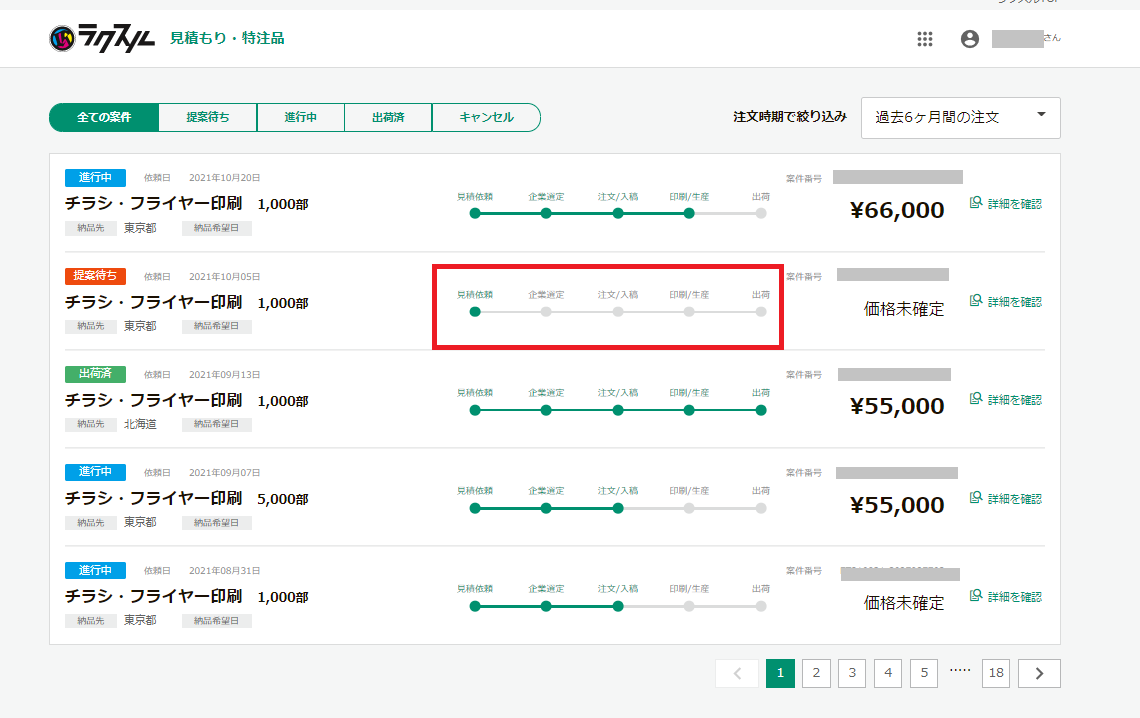Click details icon for ¥66,000 order

click(977, 203)
